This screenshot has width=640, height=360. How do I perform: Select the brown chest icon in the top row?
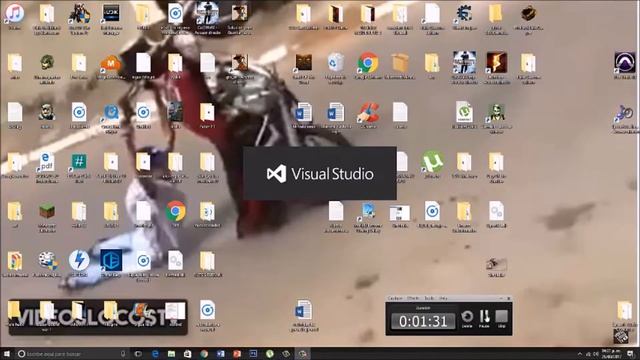(528, 13)
